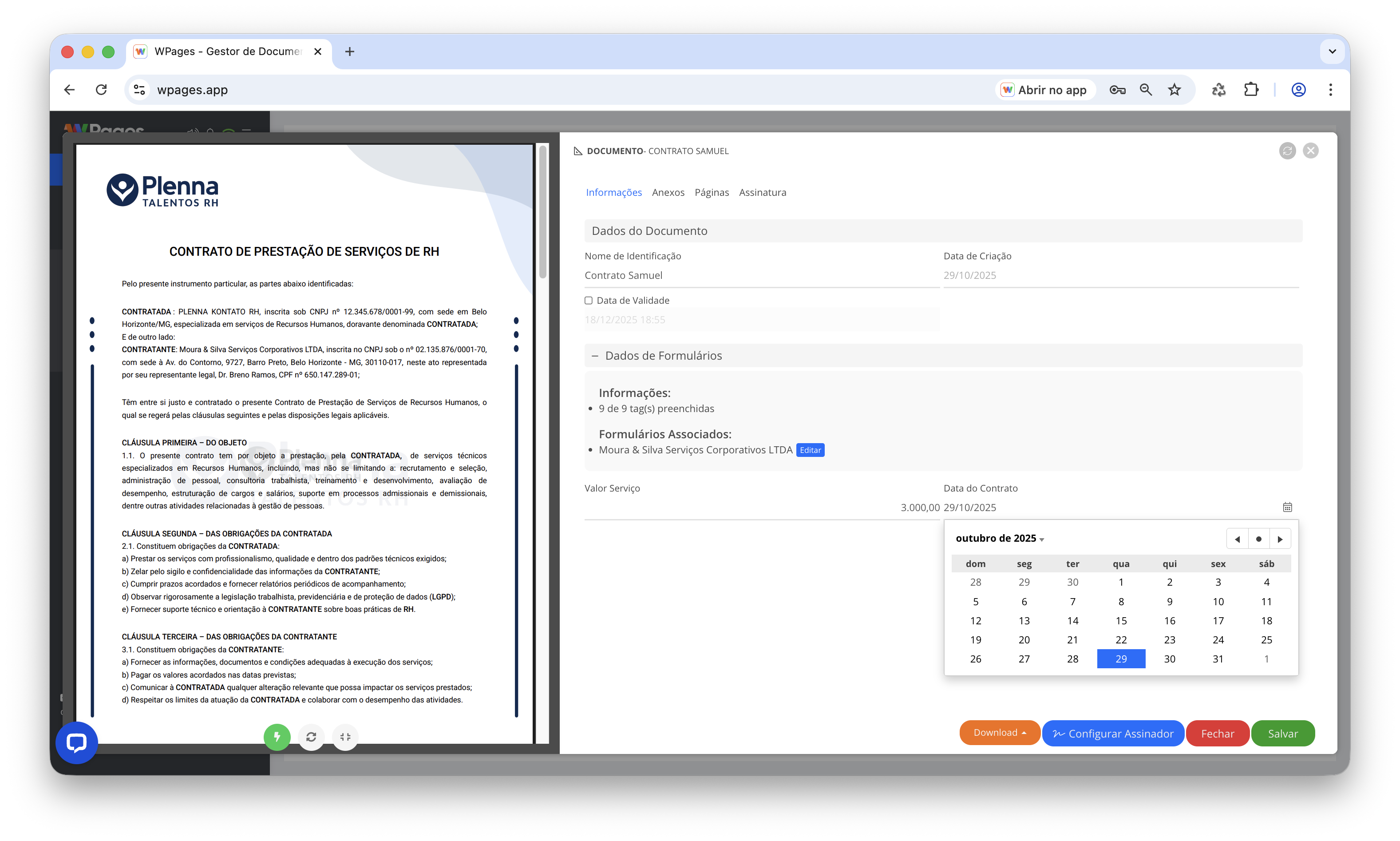Click the calendar icon in Data do Contrato

point(1287,507)
